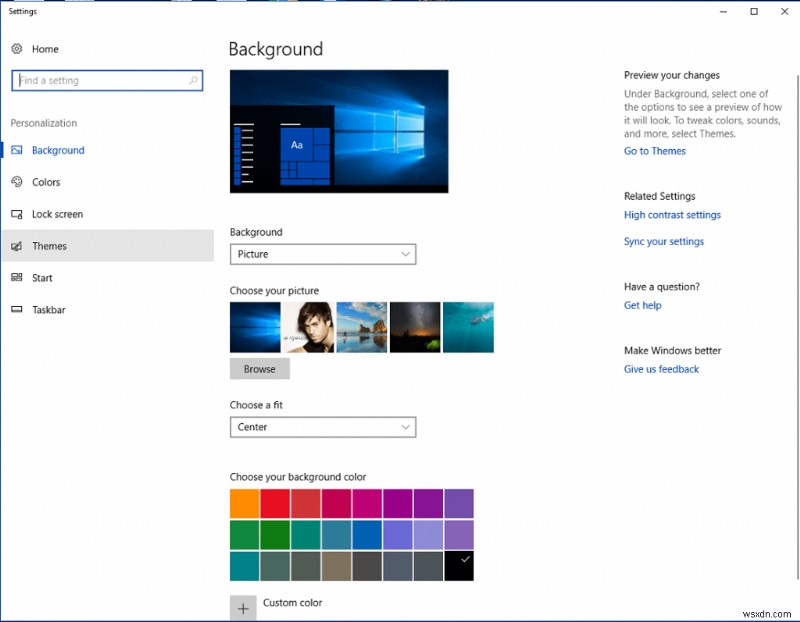This screenshot has width=800, height=622.
Task: Select the orange background color swatch
Action: pyautogui.click(x=244, y=503)
